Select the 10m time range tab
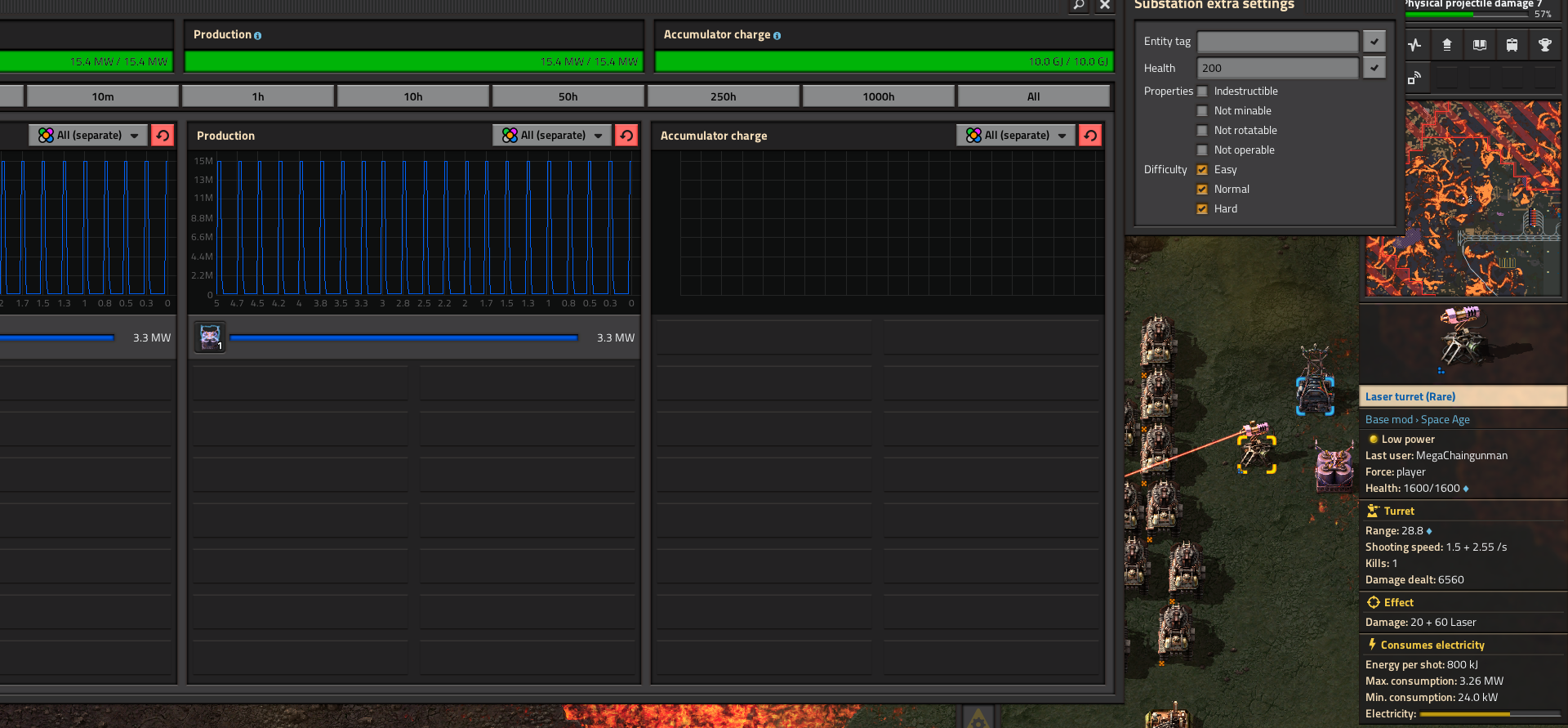The height and width of the screenshot is (728, 1568). 103,96
